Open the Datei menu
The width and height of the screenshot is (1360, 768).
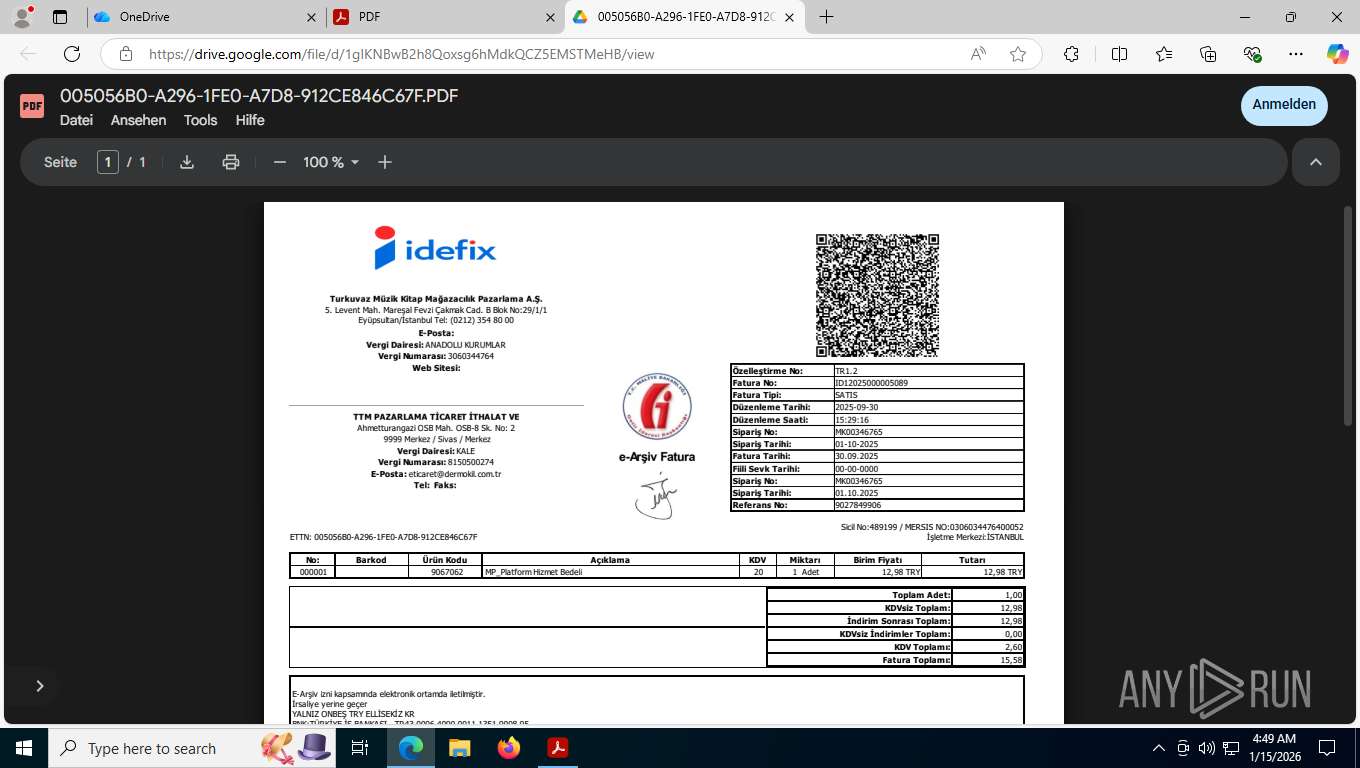coord(76,120)
